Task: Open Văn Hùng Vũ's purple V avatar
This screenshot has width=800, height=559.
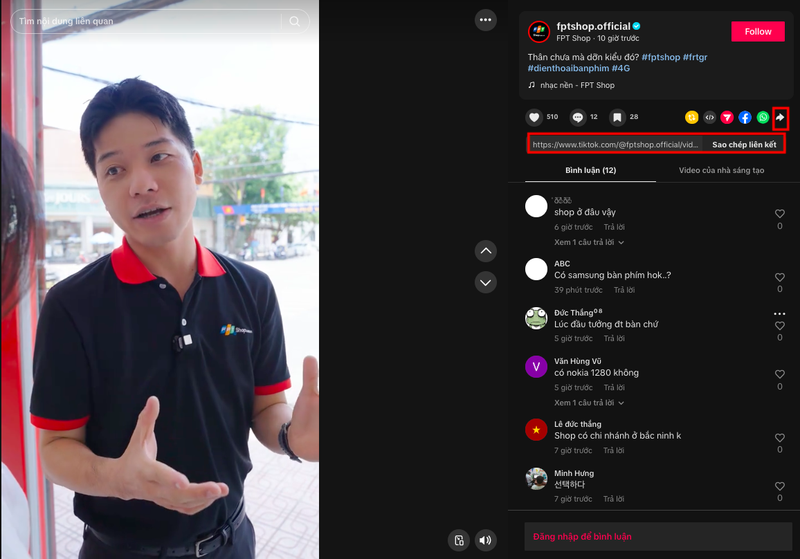Action: 536,367
